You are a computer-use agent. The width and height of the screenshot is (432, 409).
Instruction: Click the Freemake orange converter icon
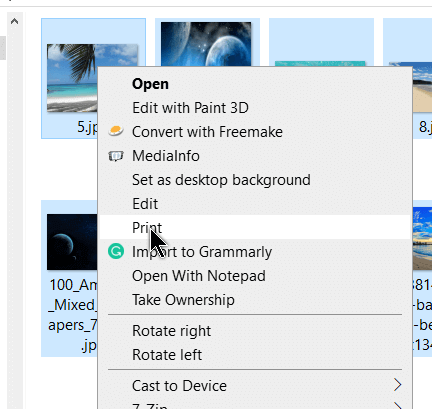tap(116, 131)
